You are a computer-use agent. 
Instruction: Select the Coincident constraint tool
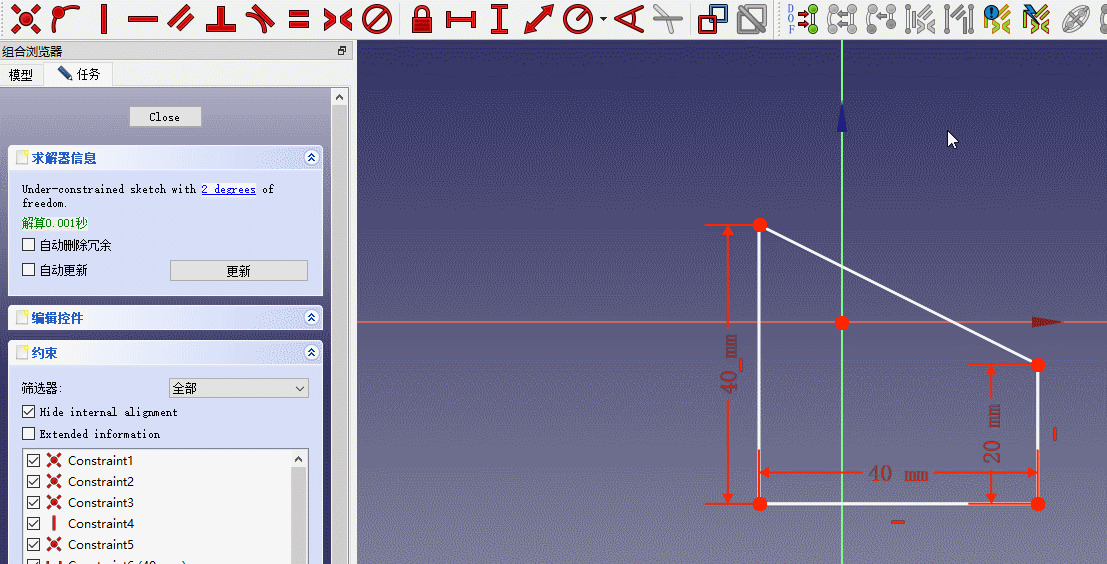click(x=25, y=19)
